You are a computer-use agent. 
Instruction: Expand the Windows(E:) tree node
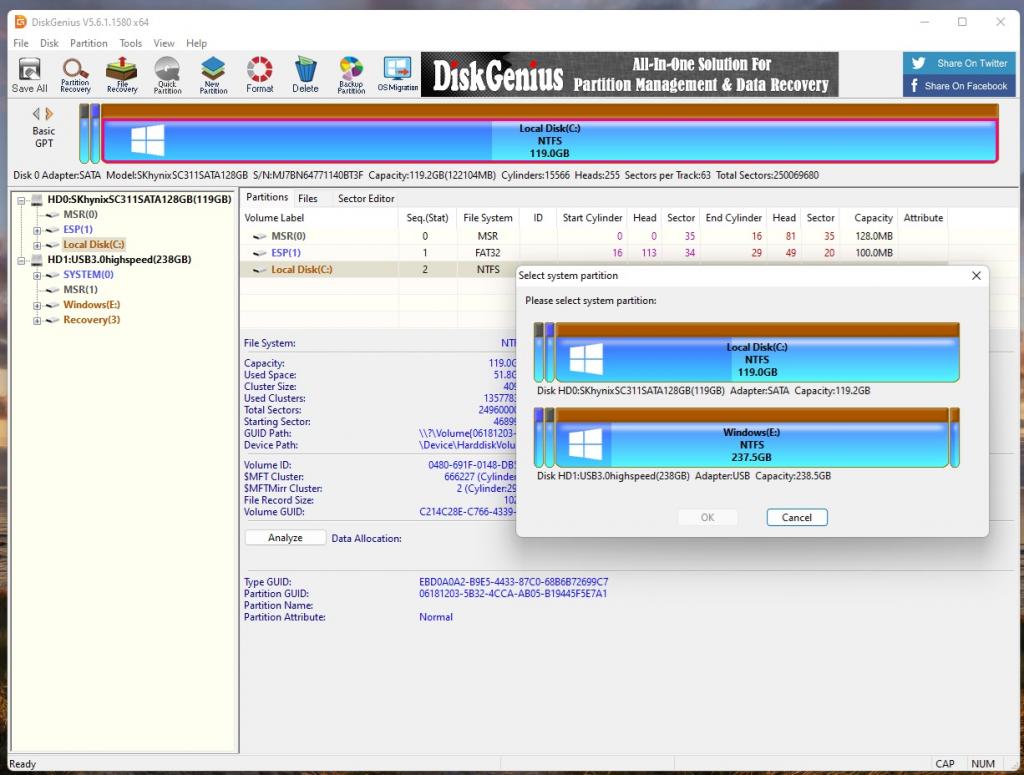(37, 305)
